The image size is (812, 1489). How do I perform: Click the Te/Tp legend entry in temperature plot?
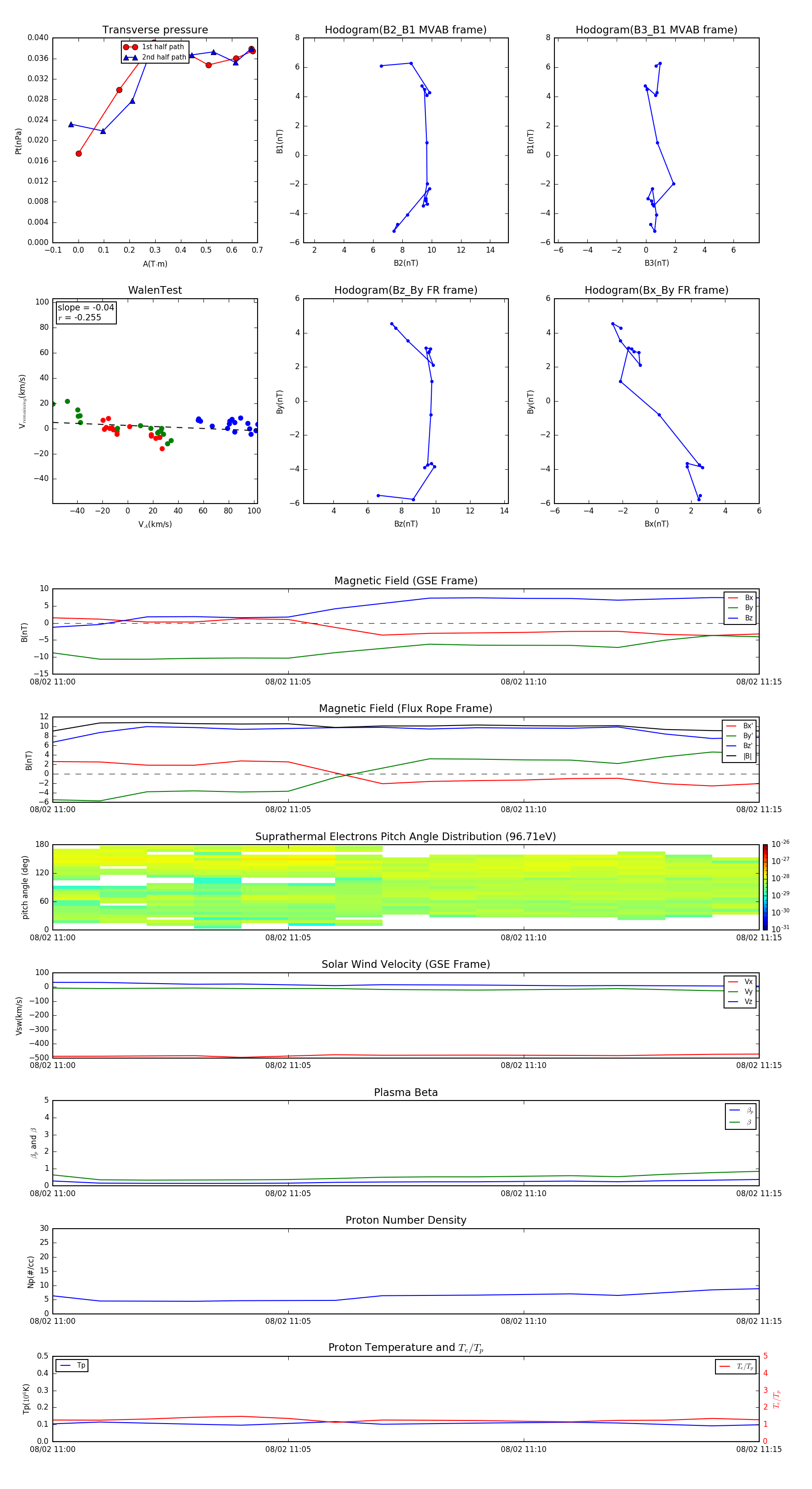(x=736, y=1366)
